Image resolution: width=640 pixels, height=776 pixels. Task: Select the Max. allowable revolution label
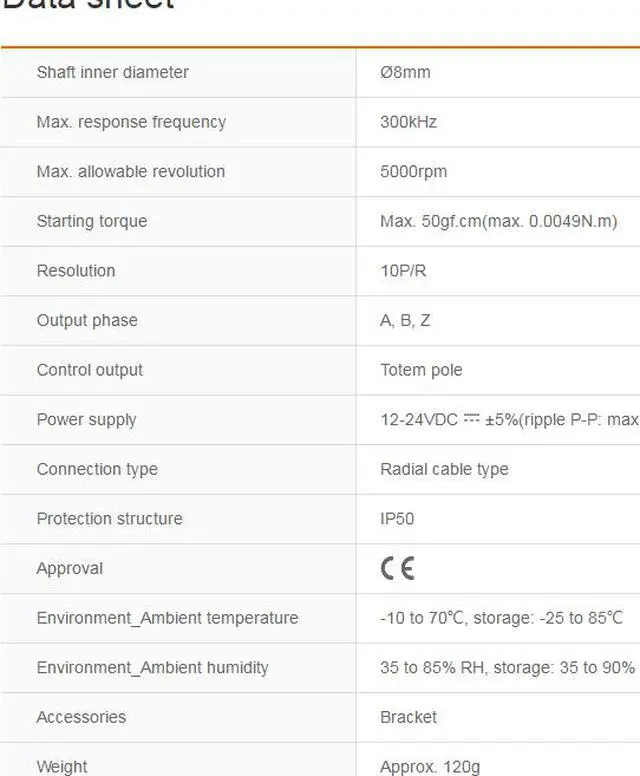[131, 171]
